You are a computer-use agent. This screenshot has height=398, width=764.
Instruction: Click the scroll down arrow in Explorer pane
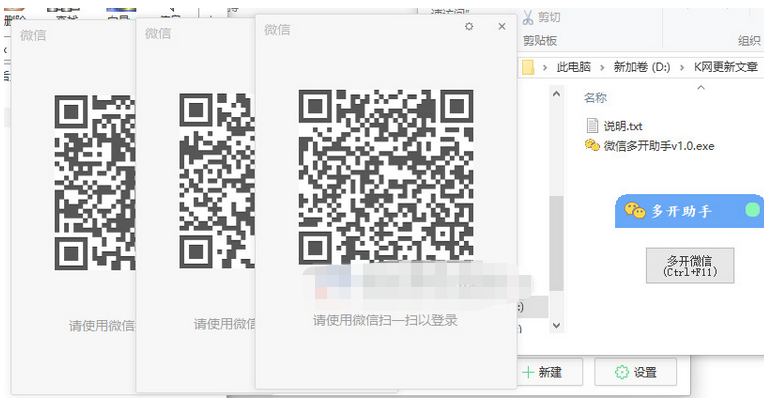(556, 325)
